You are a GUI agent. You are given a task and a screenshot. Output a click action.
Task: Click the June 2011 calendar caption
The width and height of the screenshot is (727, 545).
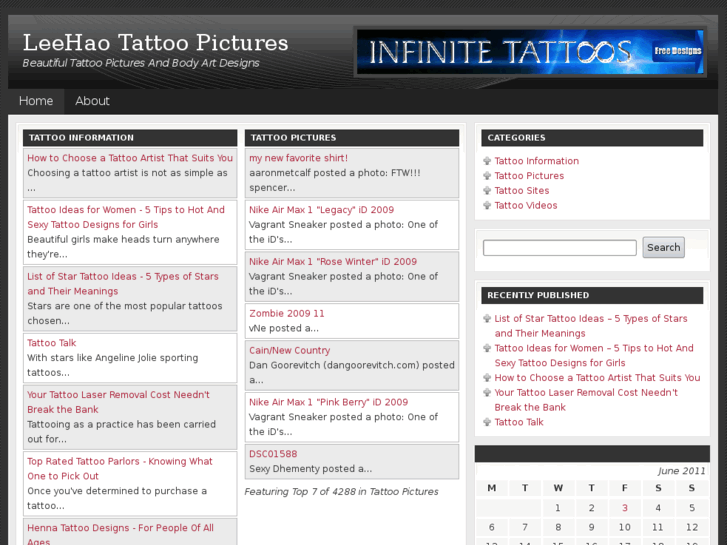pos(681,471)
